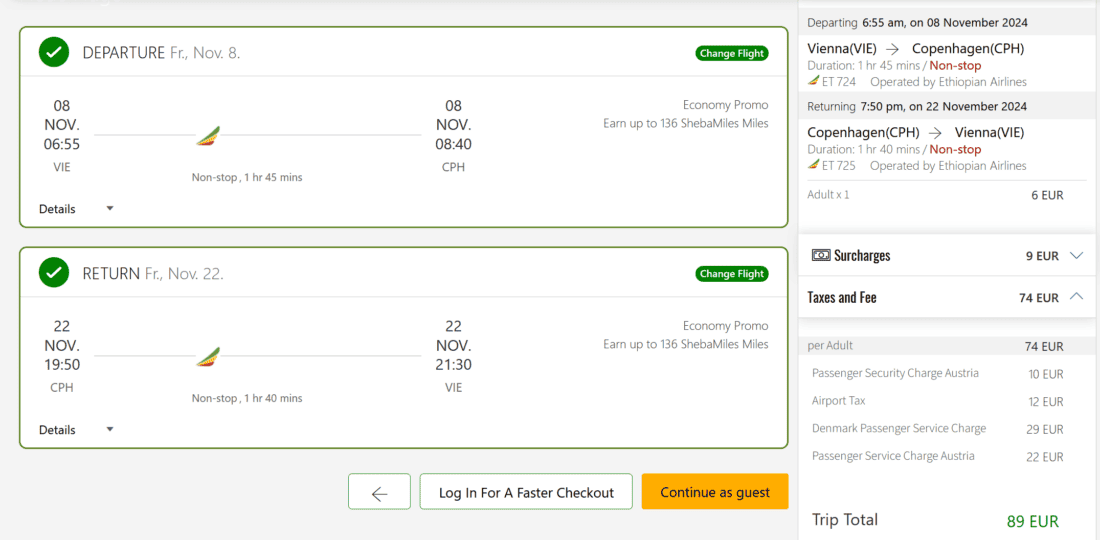Click the Vienna to Copenhagen route summary

pos(915,48)
